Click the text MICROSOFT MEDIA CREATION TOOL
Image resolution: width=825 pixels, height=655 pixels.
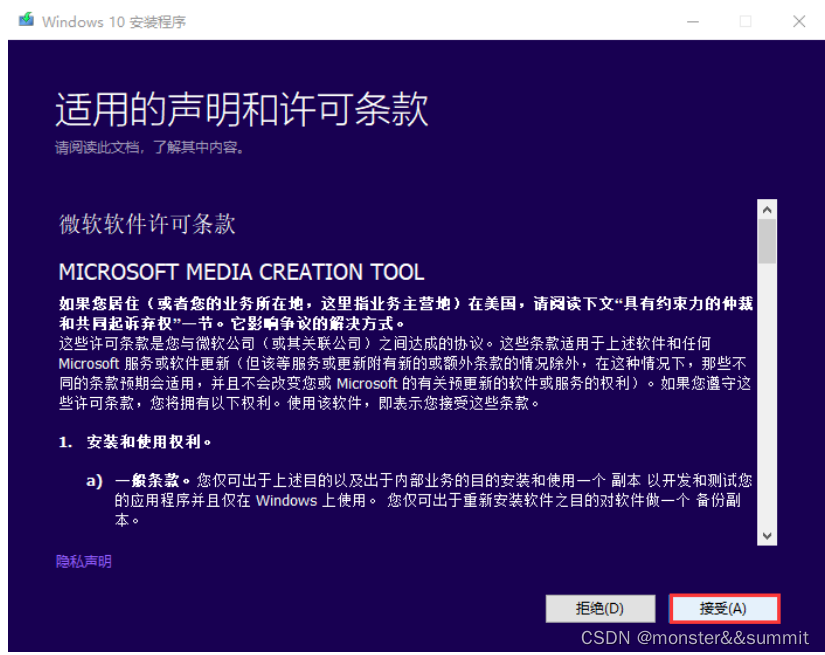click(x=242, y=272)
